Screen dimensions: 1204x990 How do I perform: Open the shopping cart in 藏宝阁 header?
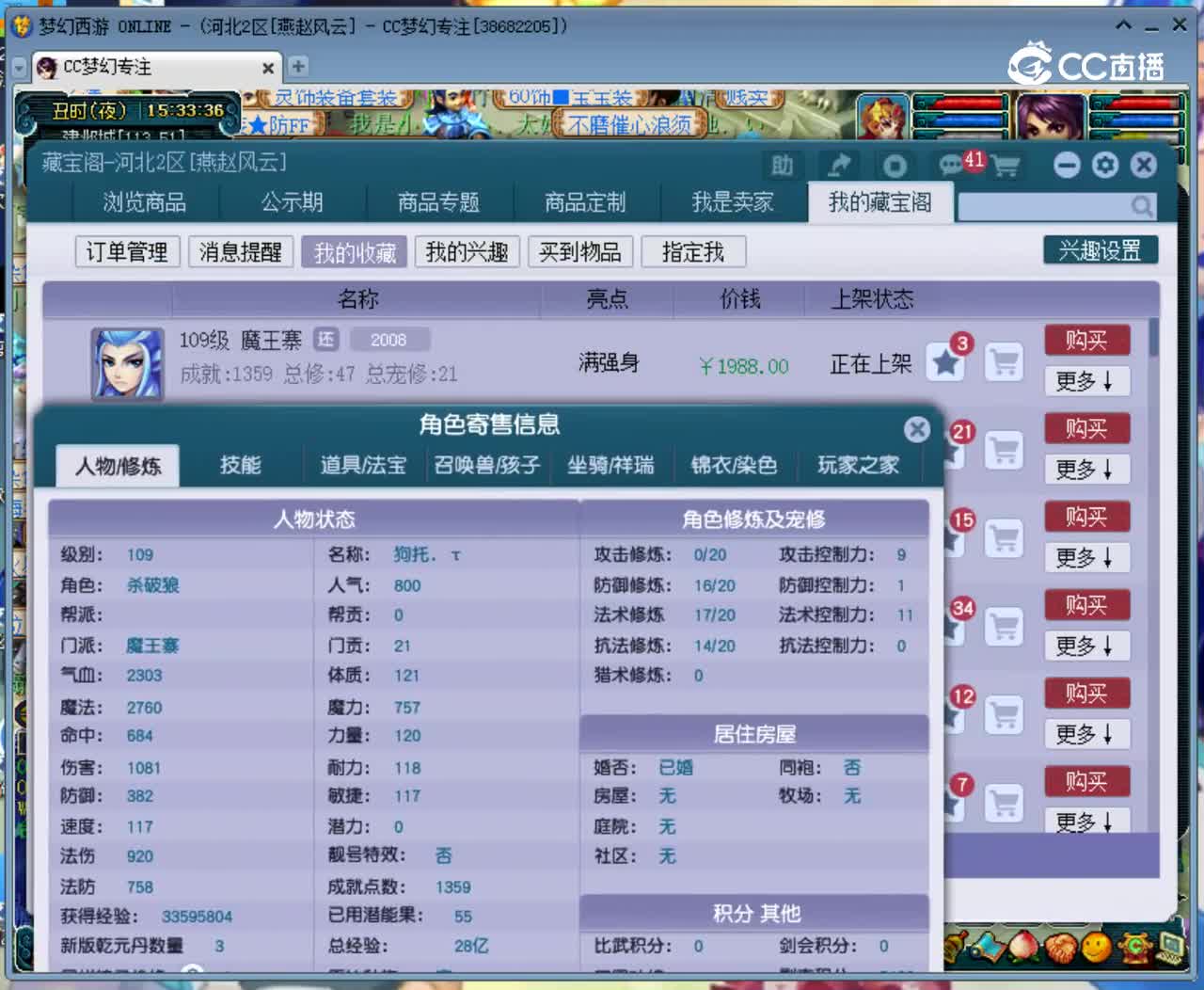(1005, 167)
